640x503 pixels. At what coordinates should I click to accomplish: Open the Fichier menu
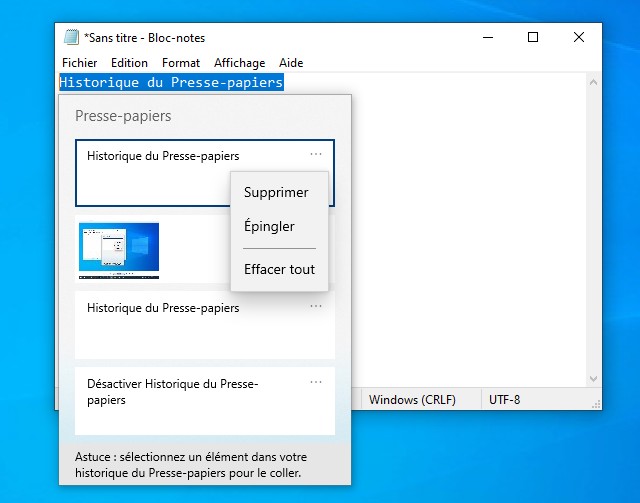pos(80,63)
